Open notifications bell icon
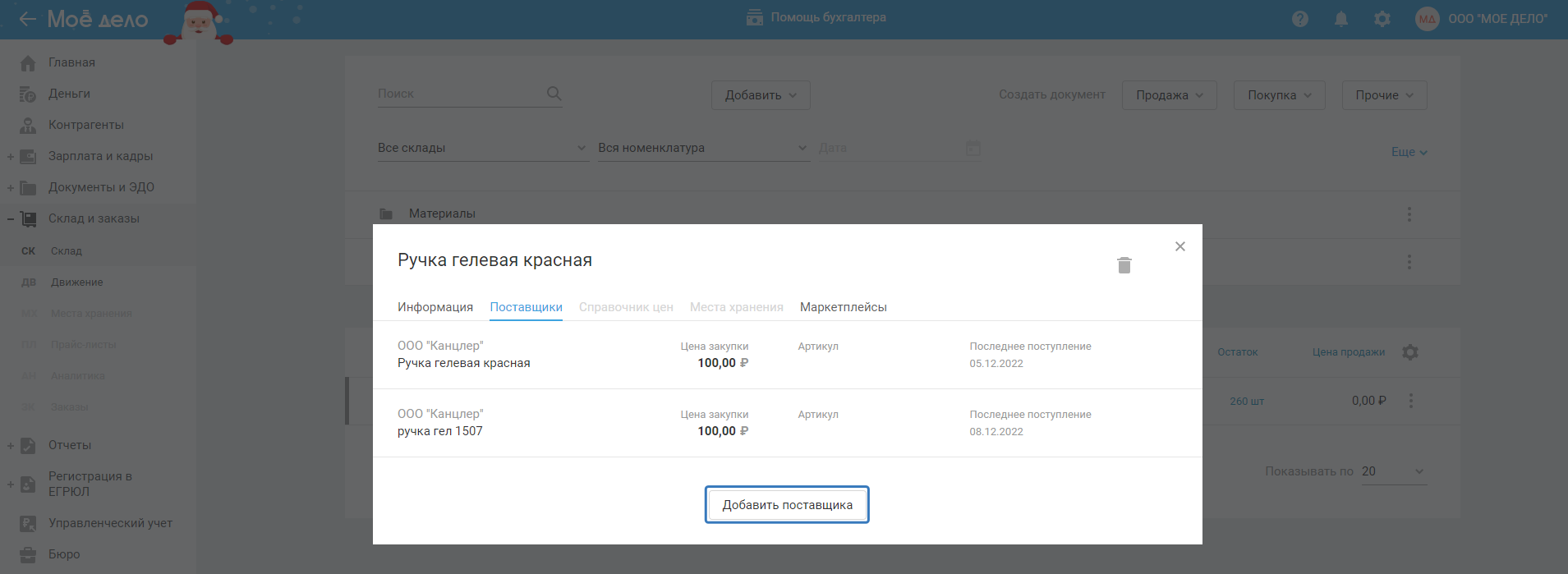Image resolution: width=1568 pixels, height=574 pixels. (1340, 19)
